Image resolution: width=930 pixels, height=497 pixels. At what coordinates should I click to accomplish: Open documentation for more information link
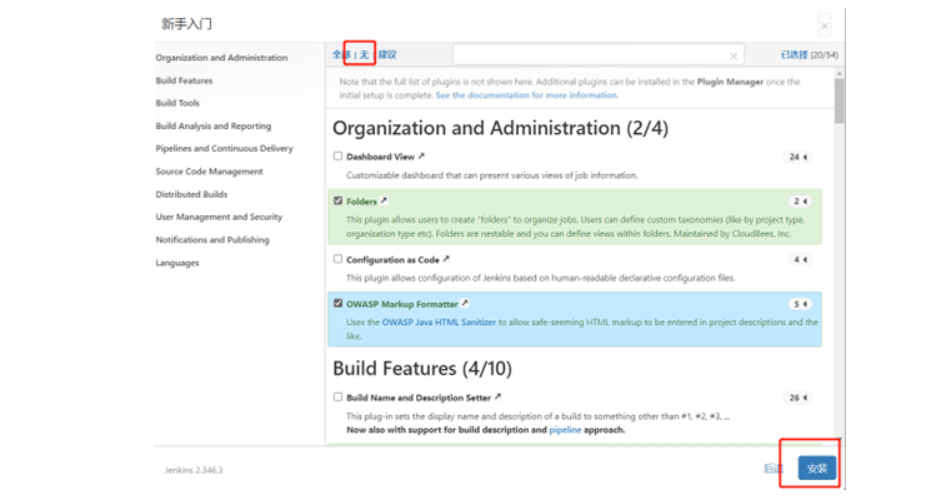coord(527,95)
